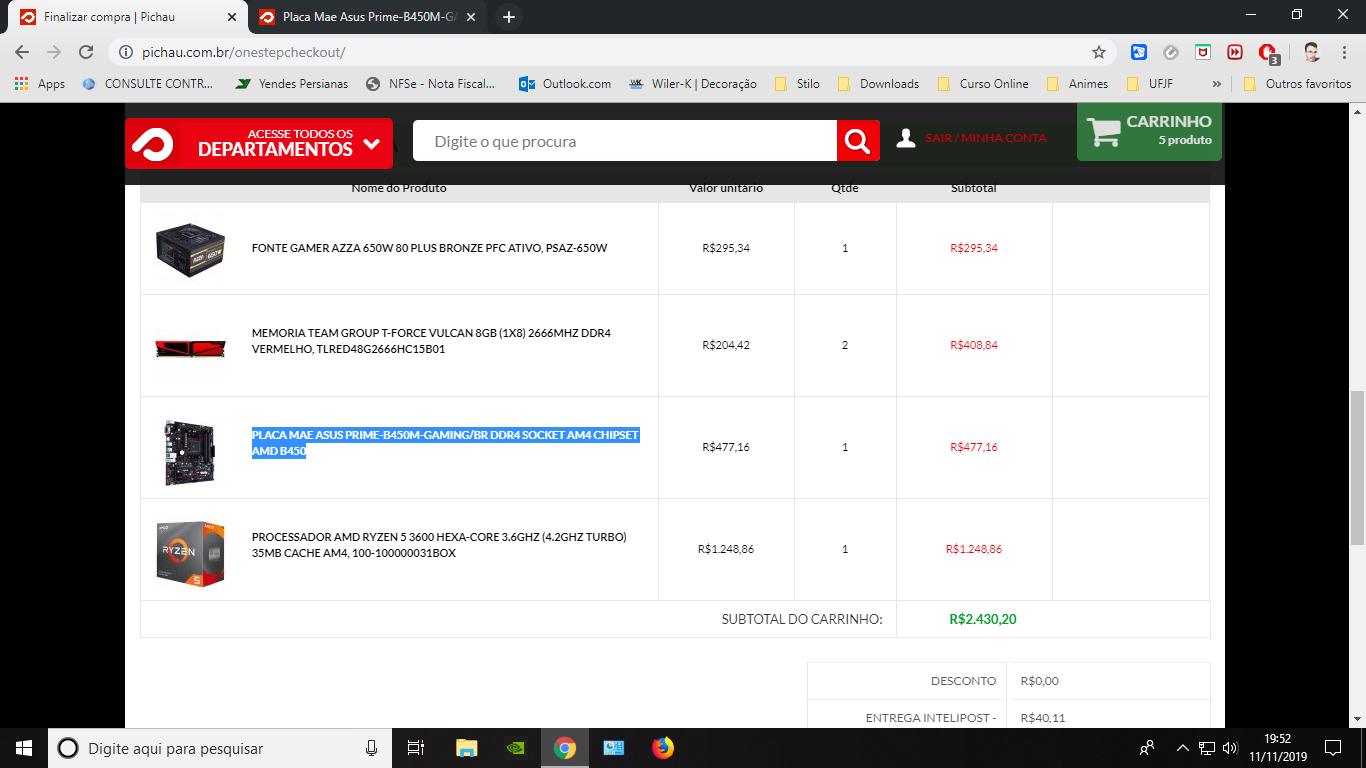This screenshot has width=1366, height=768.
Task: Open the Windows notification center
Action: [x=1333, y=748]
